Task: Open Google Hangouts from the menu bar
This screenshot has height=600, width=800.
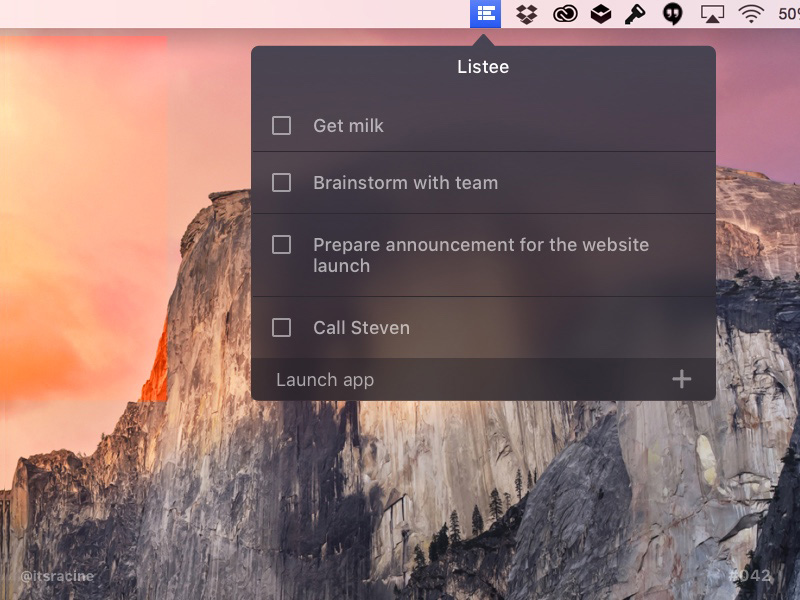Action: click(670, 13)
